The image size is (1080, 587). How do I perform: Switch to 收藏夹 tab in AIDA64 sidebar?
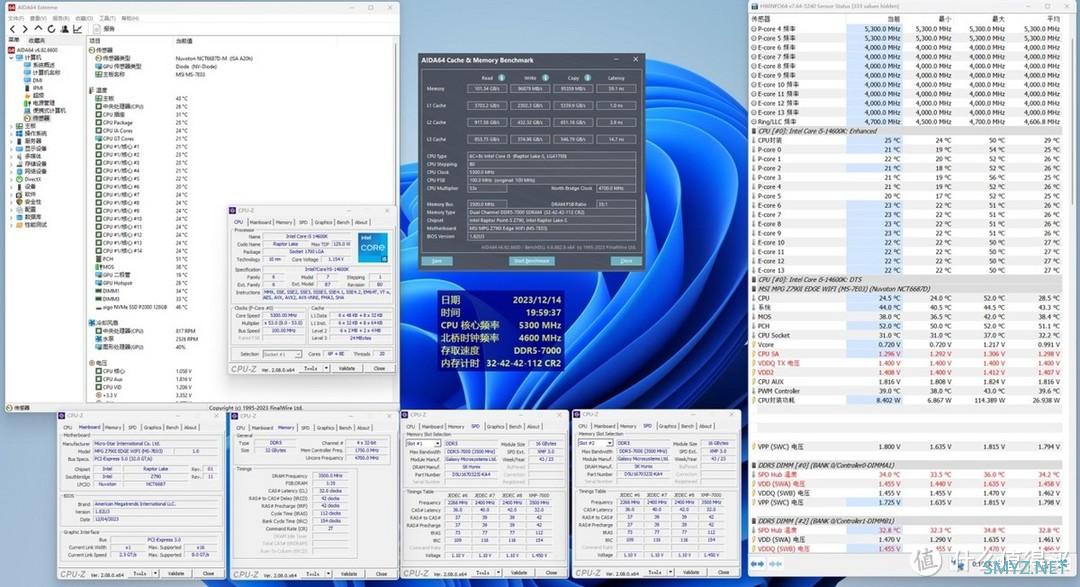36,40
